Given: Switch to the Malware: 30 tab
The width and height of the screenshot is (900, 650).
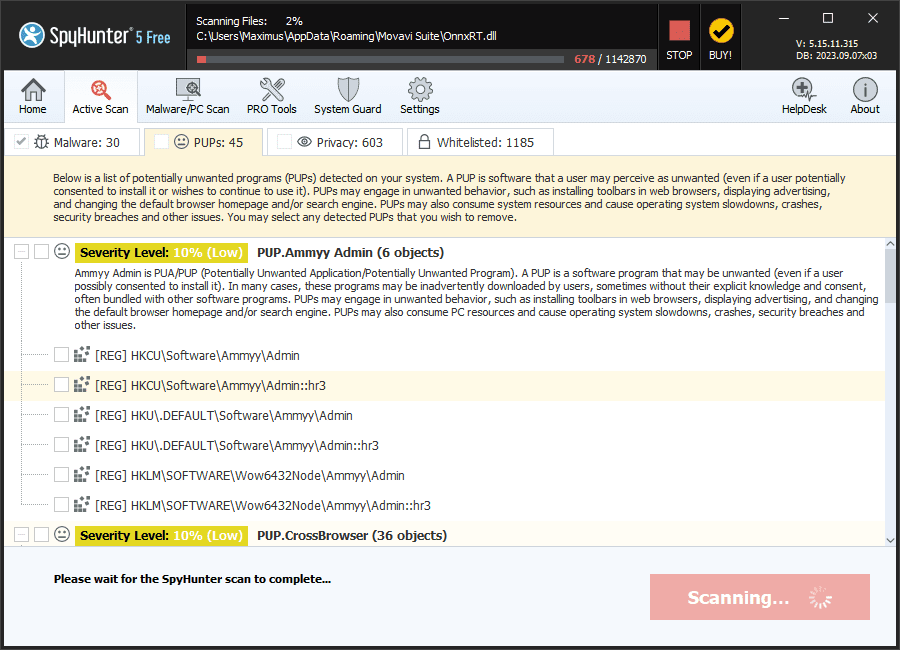Looking at the screenshot, I should [x=72, y=142].
